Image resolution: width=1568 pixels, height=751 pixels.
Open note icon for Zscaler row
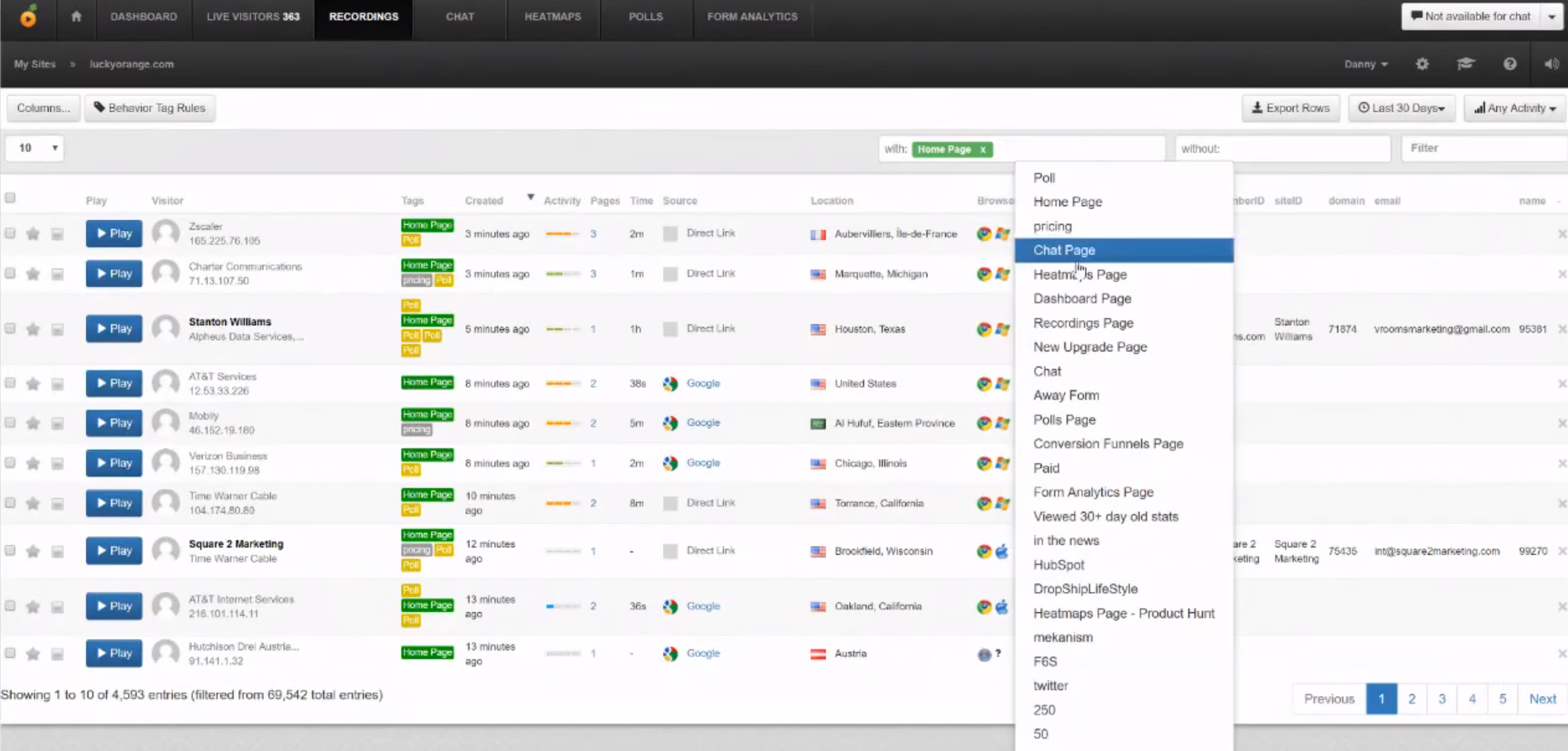pos(57,234)
